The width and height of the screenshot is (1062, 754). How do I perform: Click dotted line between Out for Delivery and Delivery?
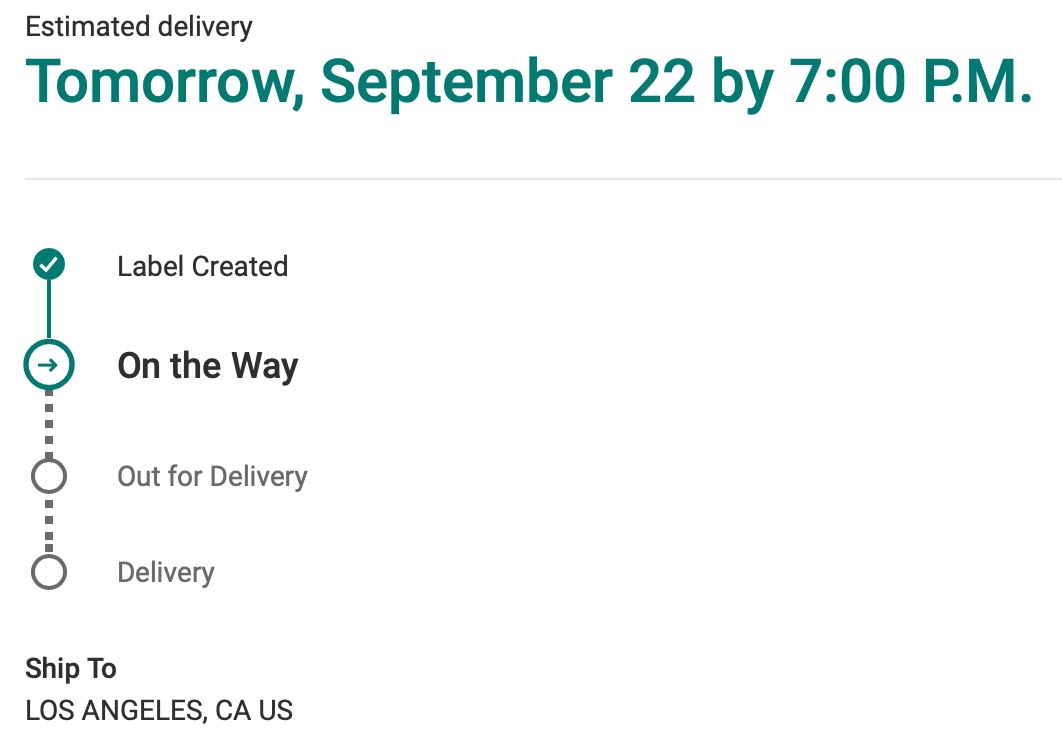(49, 524)
